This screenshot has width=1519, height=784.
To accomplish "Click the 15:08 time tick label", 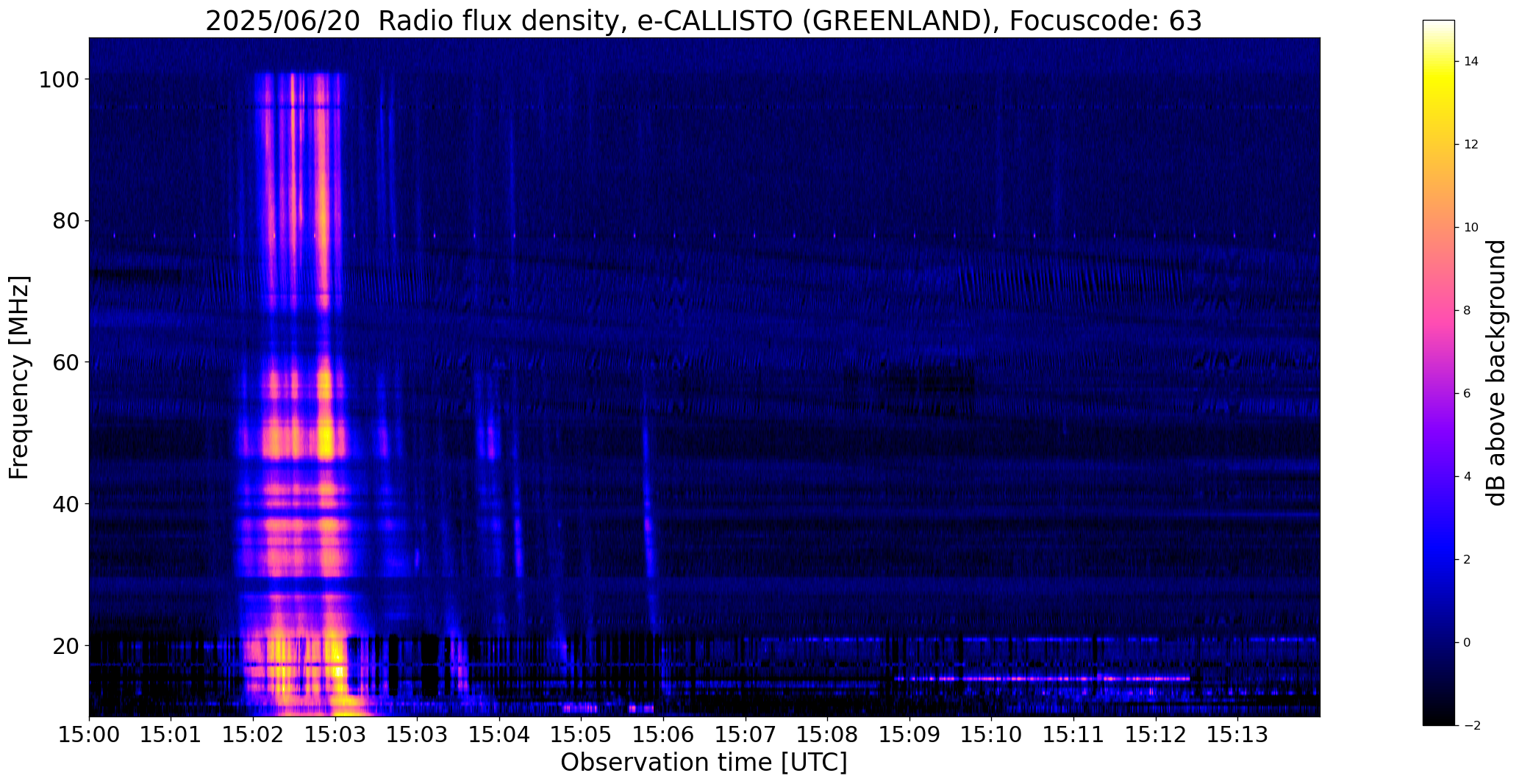I will [827, 734].
